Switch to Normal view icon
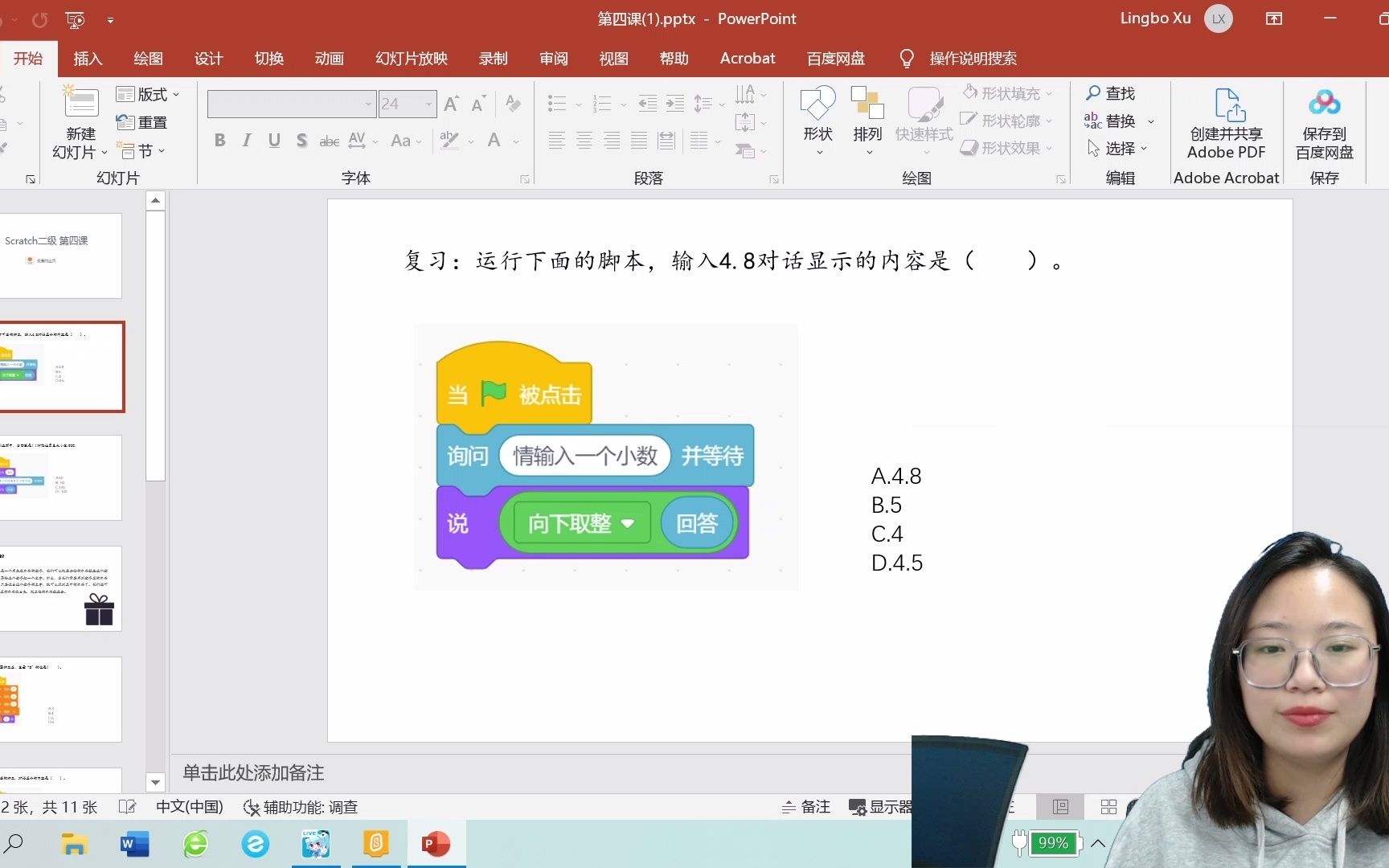The height and width of the screenshot is (868, 1389). [x=1060, y=807]
